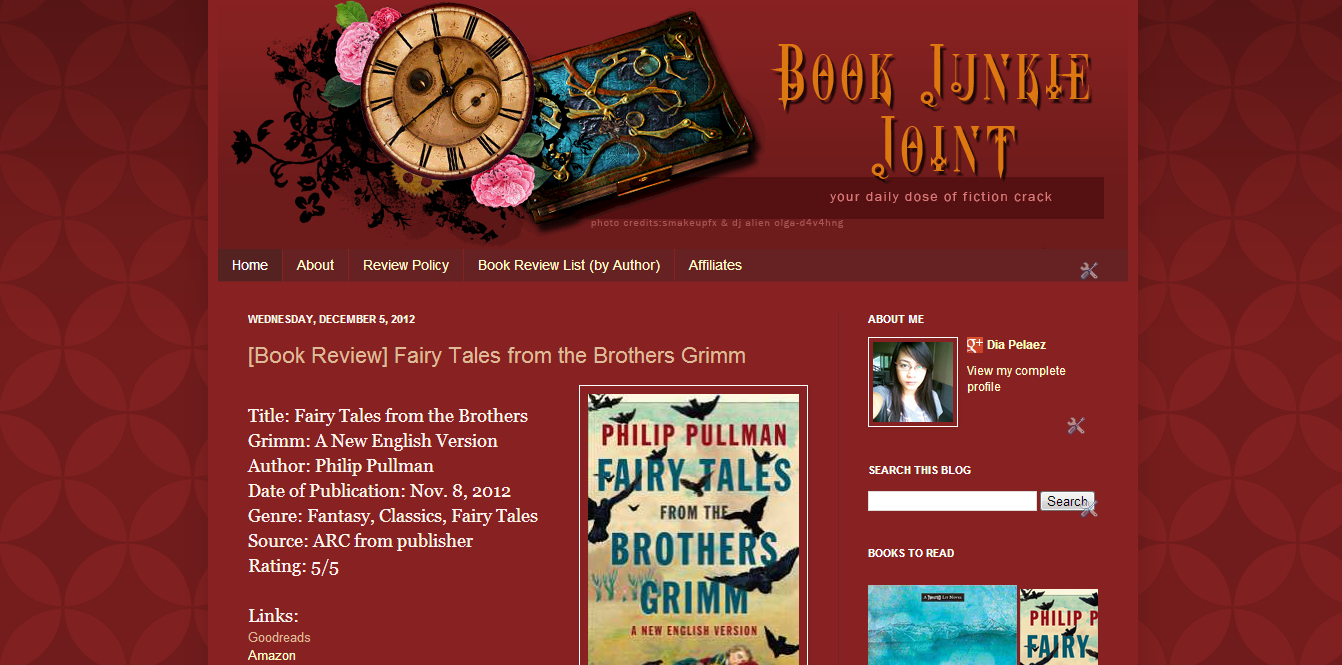Click the Google Plus icon beside Dia Pelaez
This screenshot has height=665, width=1342.
coord(975,345)
